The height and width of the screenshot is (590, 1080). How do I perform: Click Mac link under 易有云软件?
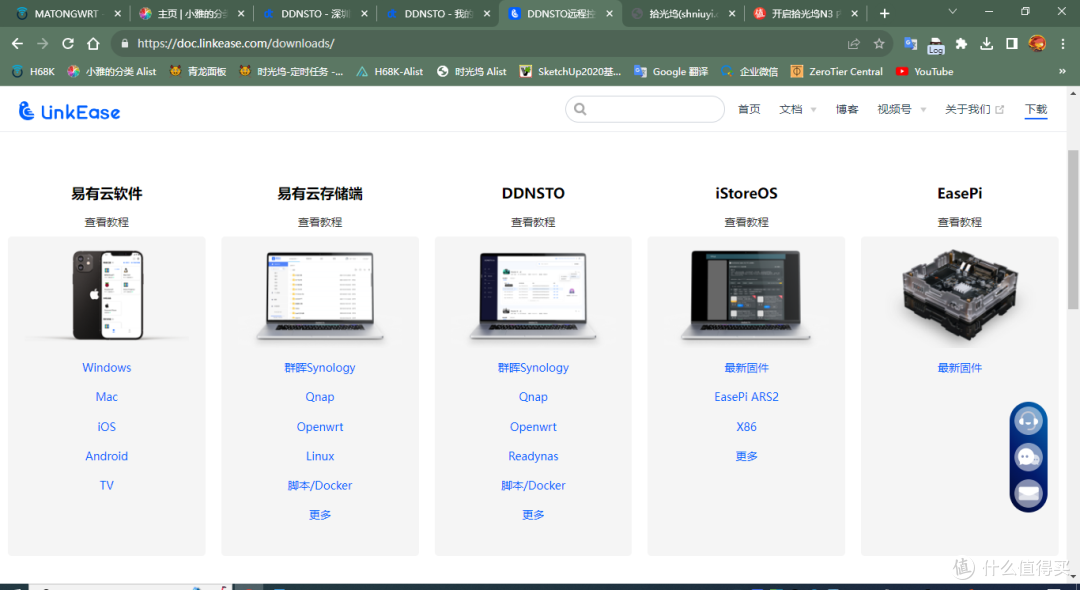pyautogui.click(x=107, y=397)
